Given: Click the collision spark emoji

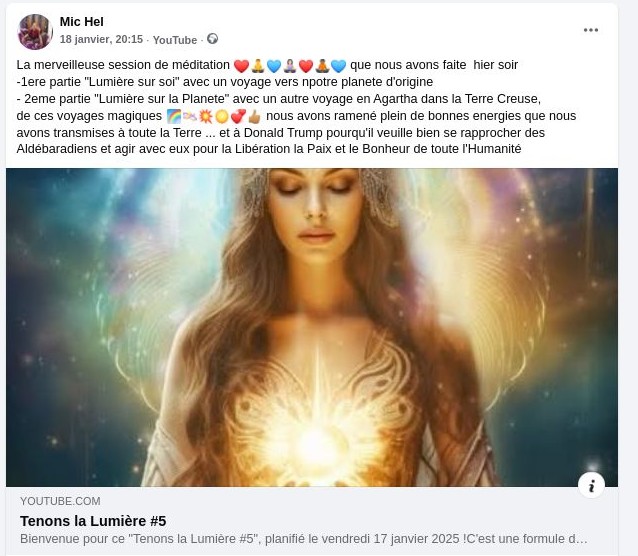Looking at the screenshot, I should 206,116.
